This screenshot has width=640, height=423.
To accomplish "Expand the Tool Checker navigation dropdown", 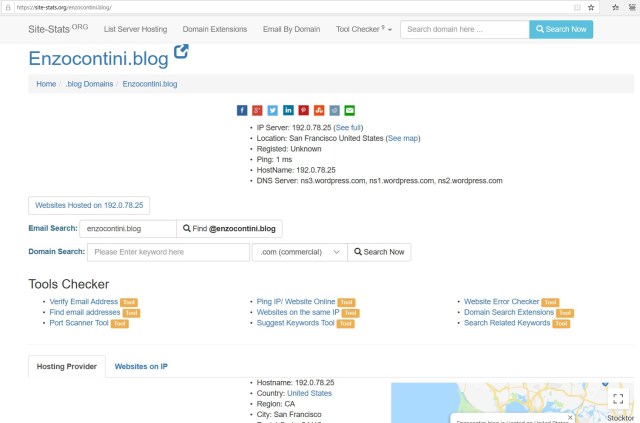I will (x=363, y=29).
